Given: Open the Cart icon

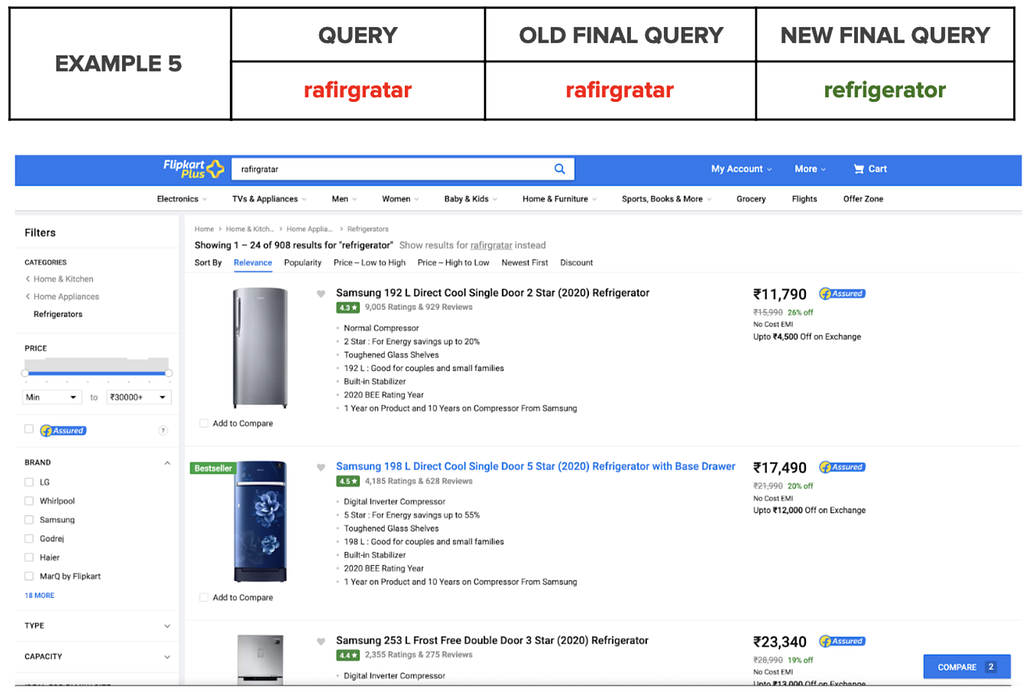Looking at the screenshot, I should [859, 169].
